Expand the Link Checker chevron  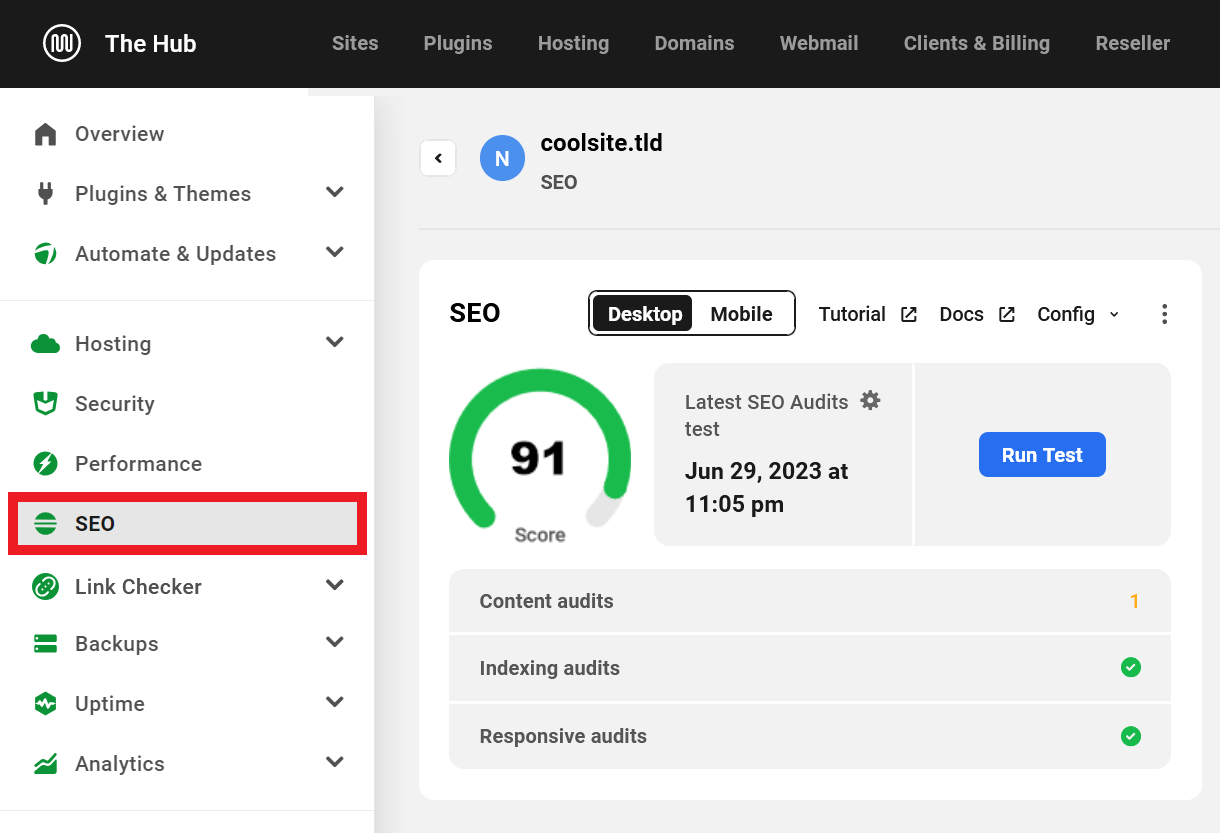(x=335, y=585)
